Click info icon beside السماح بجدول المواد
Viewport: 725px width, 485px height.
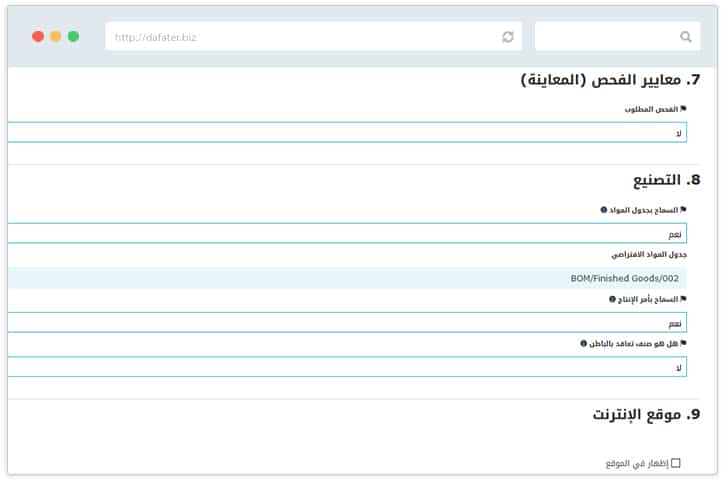coord(603,210)
